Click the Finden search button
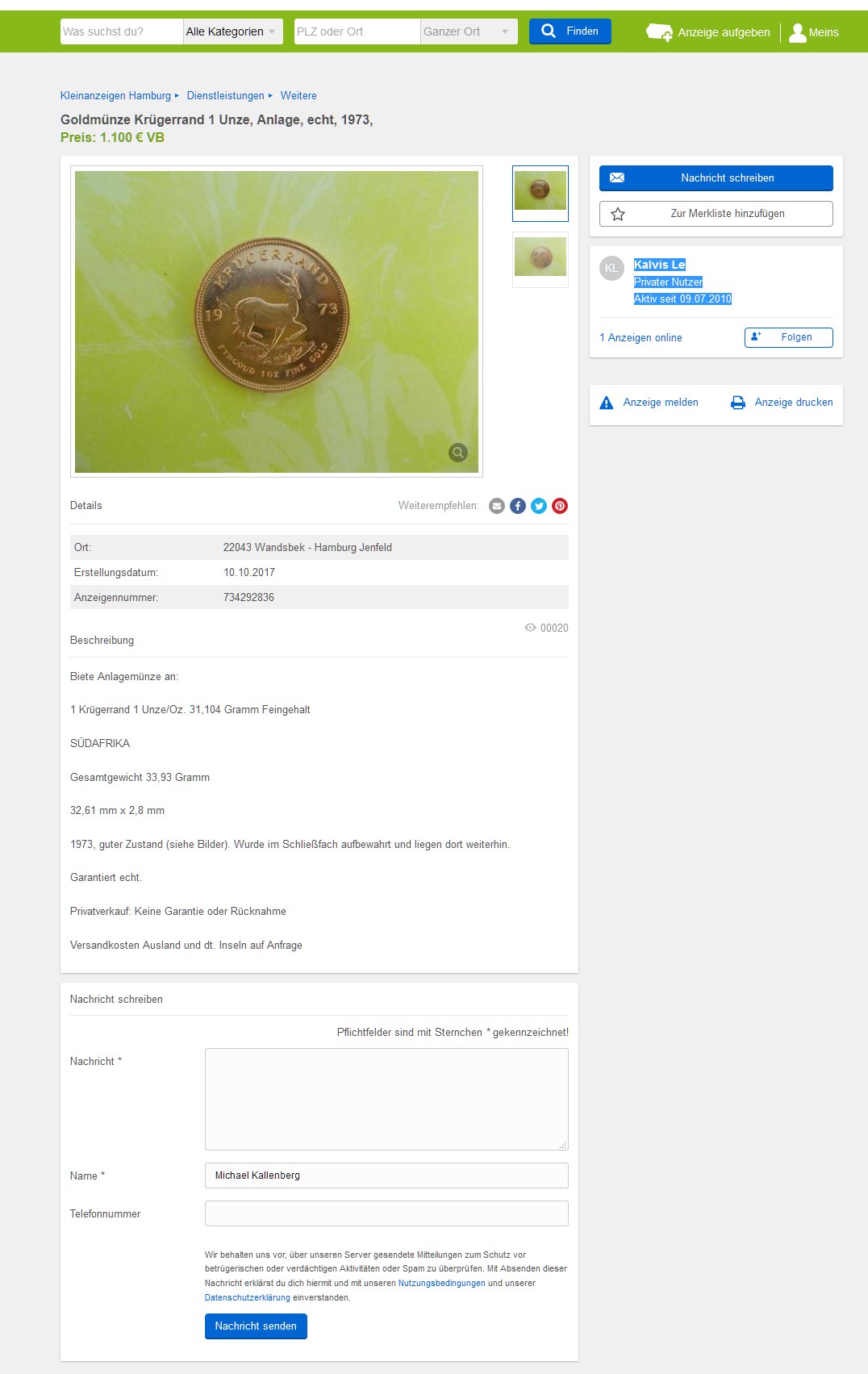 [x=570, y=31]
